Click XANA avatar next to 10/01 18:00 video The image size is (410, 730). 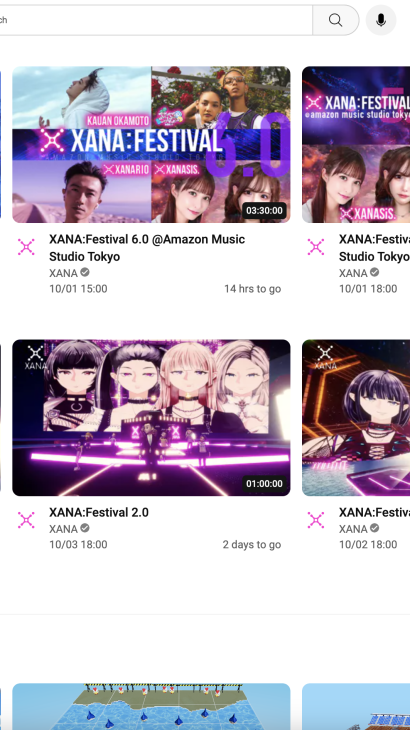point(316,247)
